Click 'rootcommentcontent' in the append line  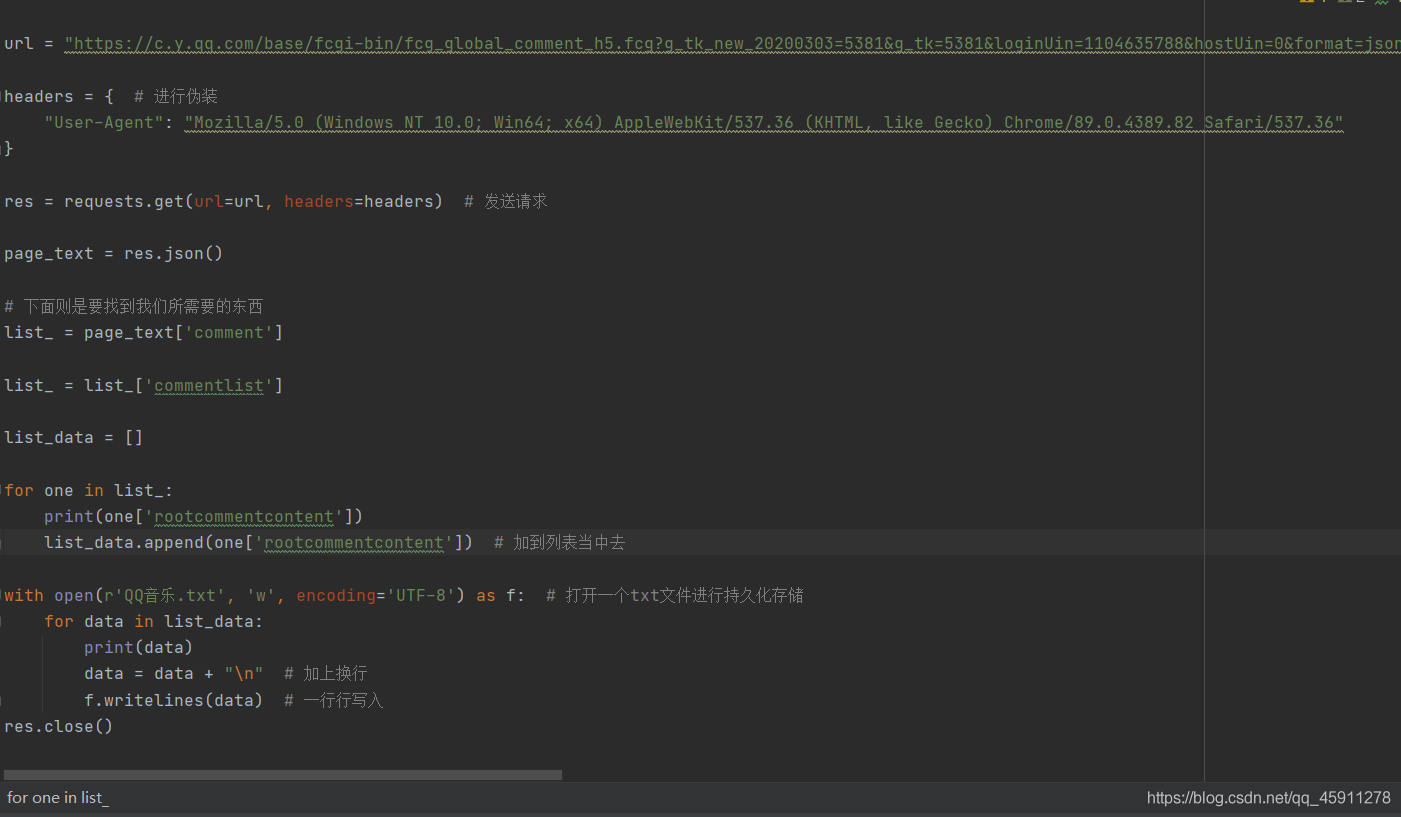tap(354, 543)
